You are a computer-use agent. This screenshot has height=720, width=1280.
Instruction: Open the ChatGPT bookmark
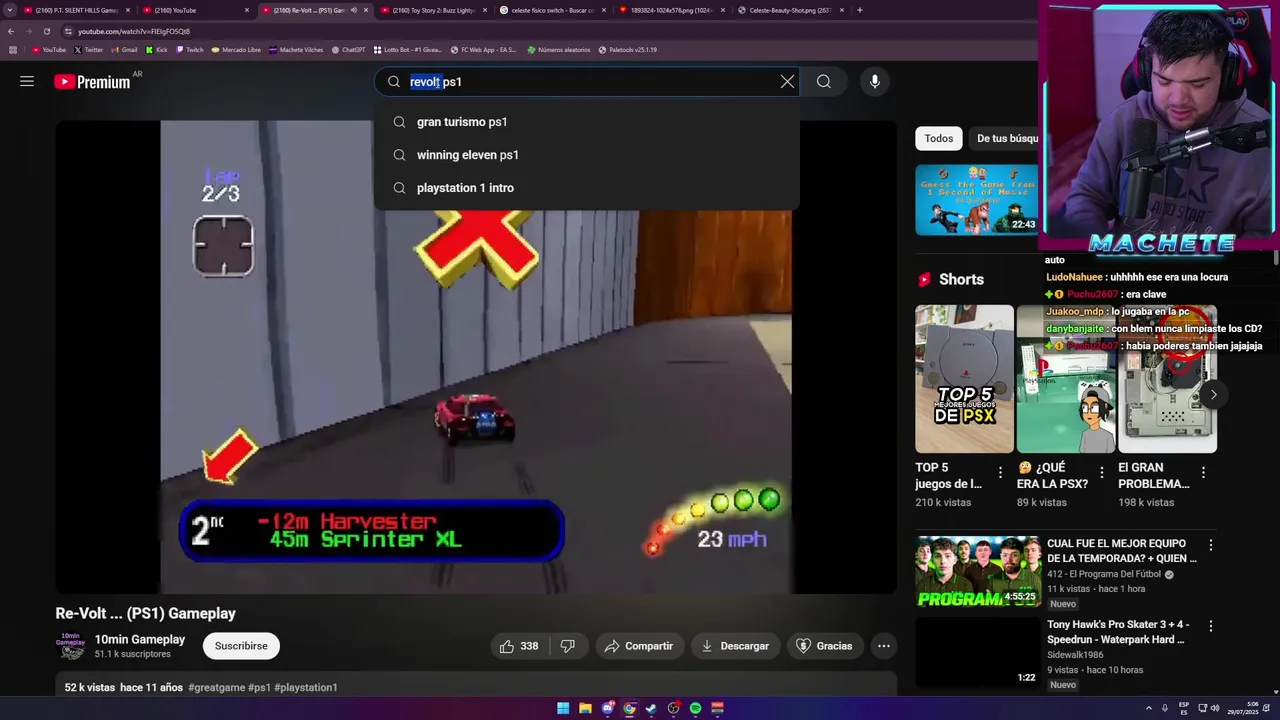point(349,49)
